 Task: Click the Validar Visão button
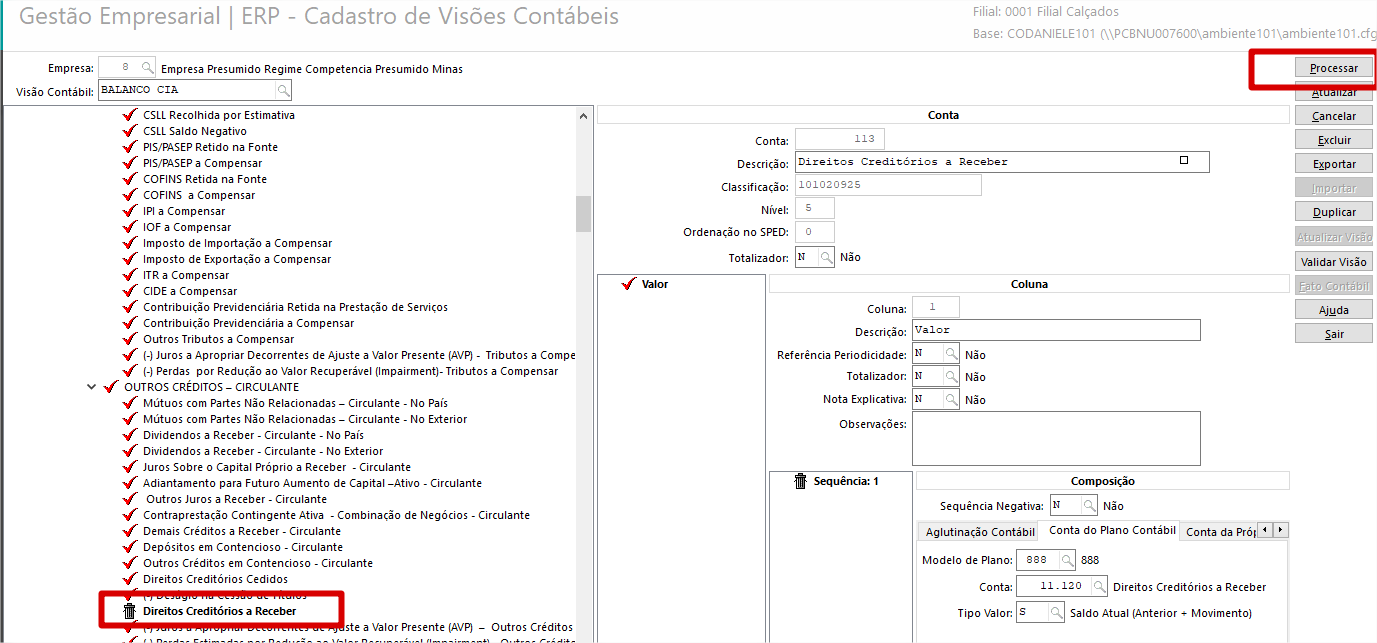1333,262
